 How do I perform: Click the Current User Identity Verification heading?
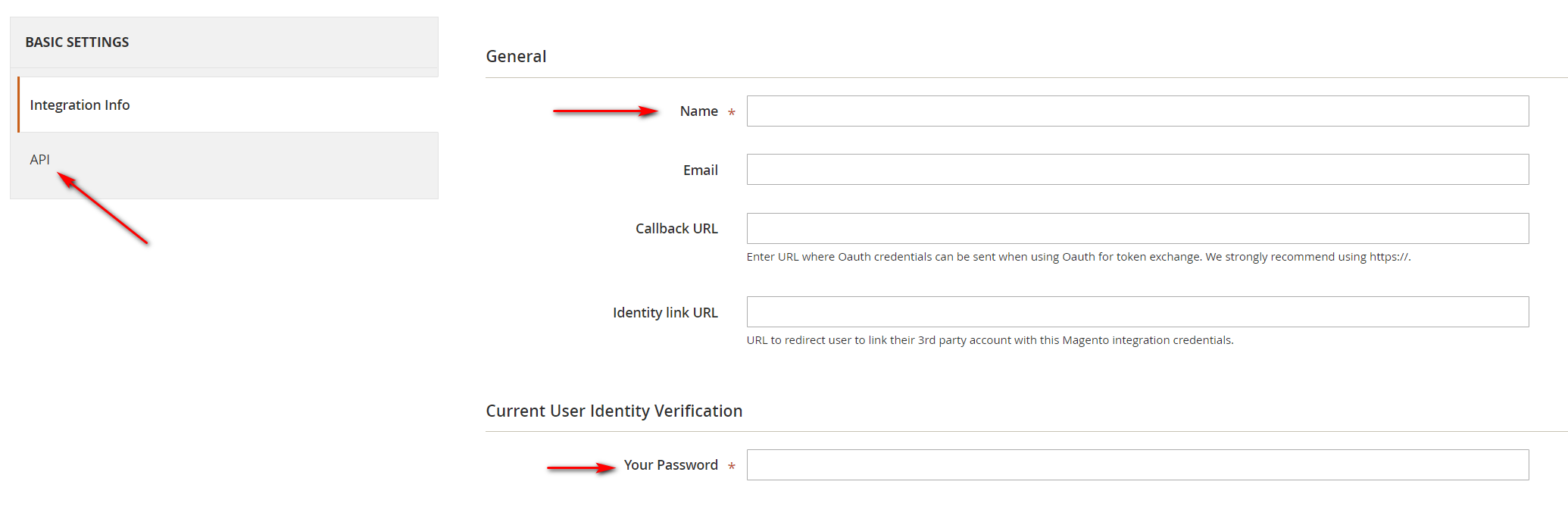(x=614, y=411)
